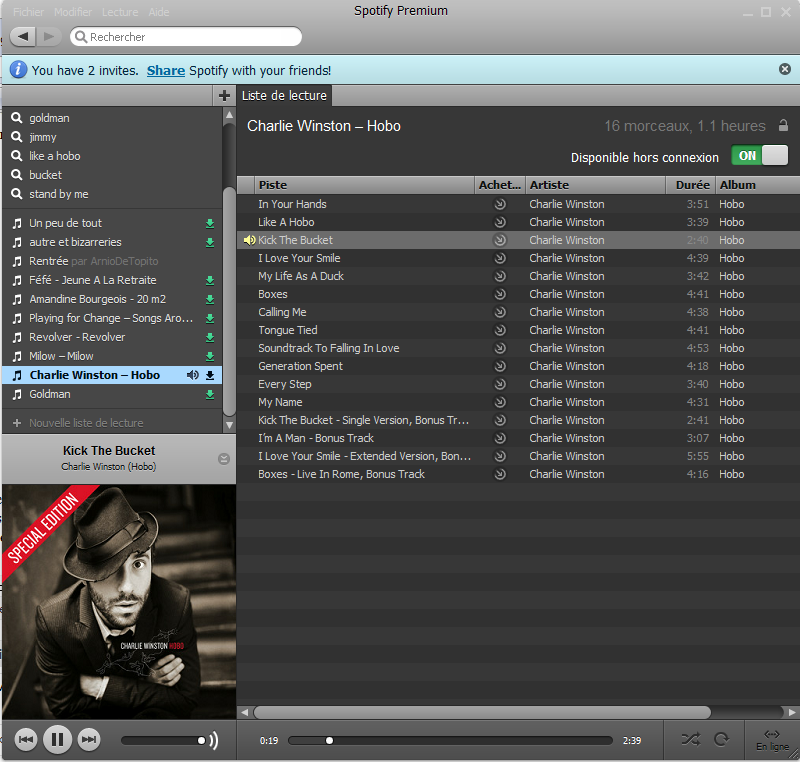Click the En ligne connection status
The height and width of the screenshot is (762, 800).
tap(772, 741)
